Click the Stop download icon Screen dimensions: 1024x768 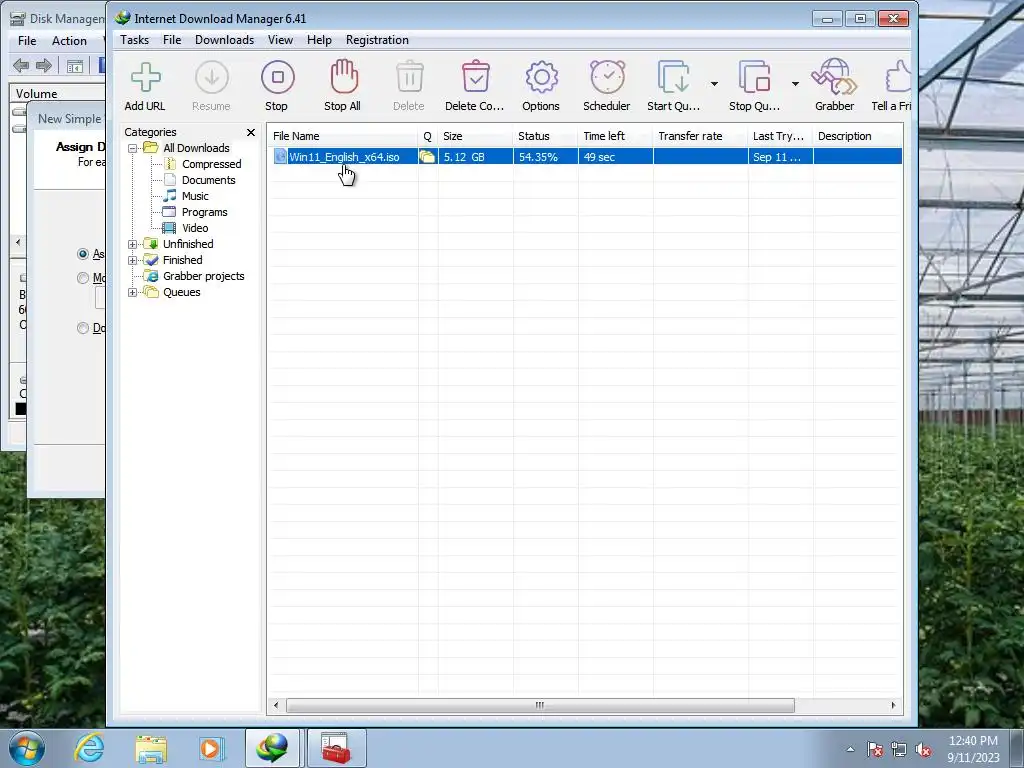[x=278, y=78]
